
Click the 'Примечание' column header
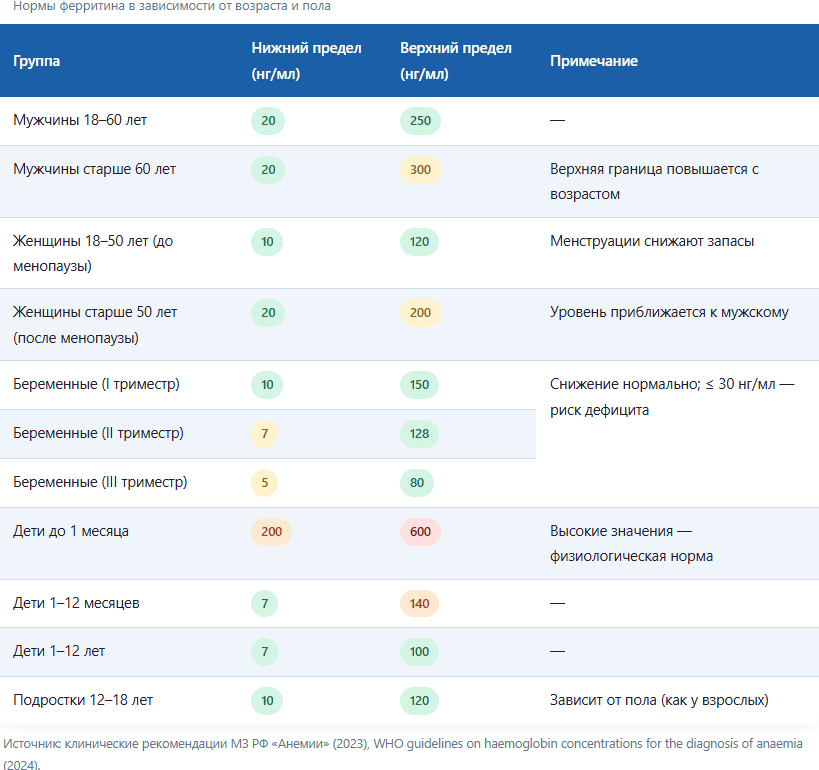tap(593, 61)
